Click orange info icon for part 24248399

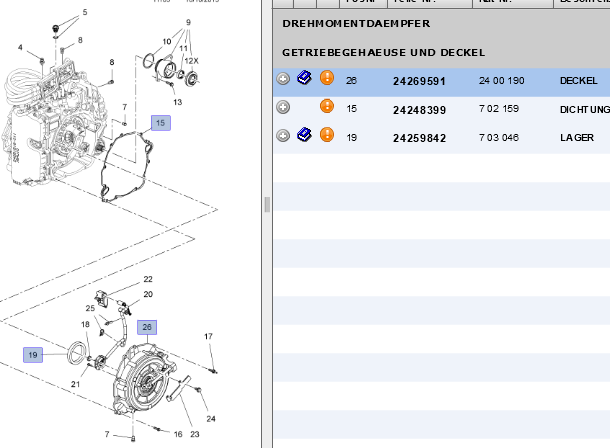(x=326, y=107)
